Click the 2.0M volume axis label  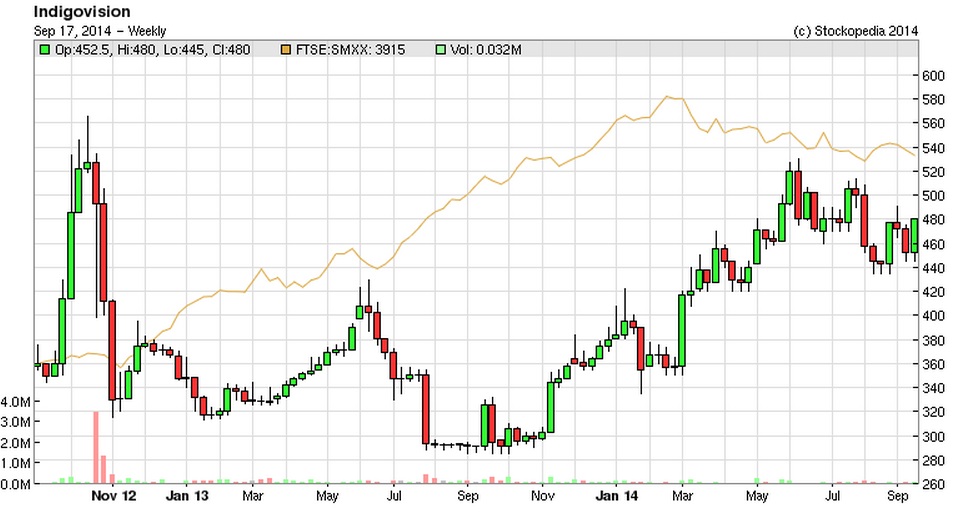(x=16, y=443)
